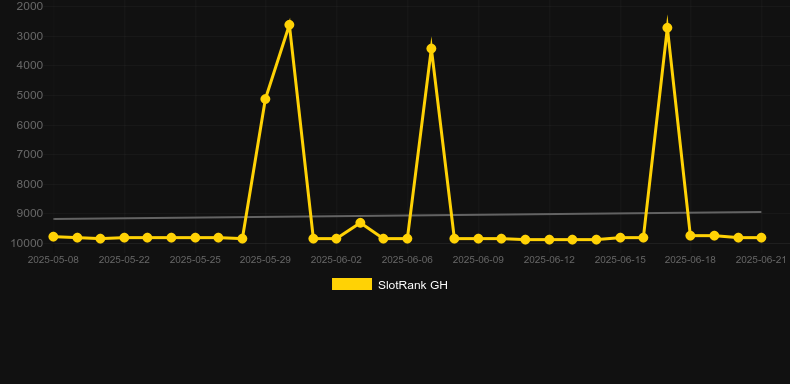Click the peak data point near 2025-06-06
The image size is (790, 384).
pos(431,48)
